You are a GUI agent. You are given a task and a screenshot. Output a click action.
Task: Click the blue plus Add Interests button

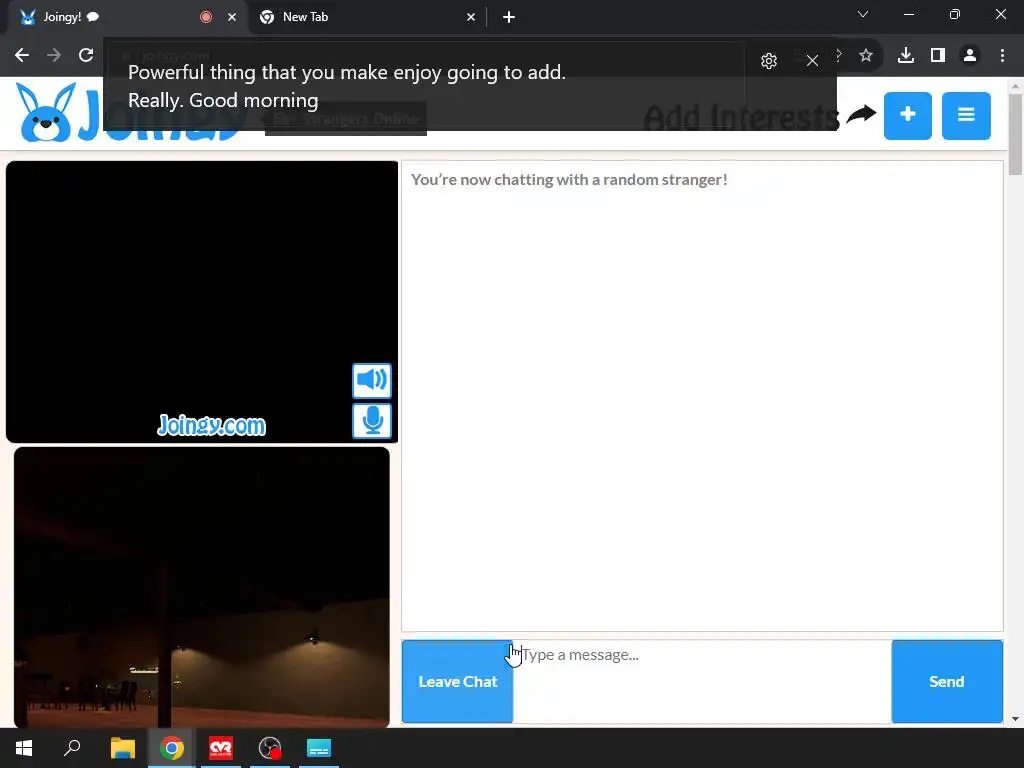tap(908, 116)
